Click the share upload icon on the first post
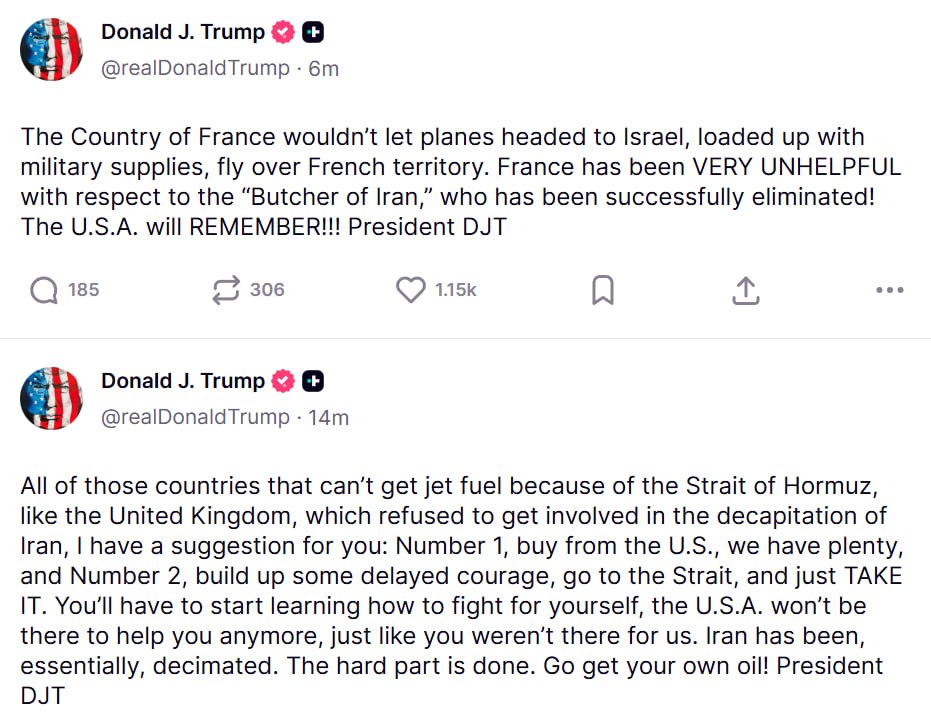The height and width of the screenshot is (727, 931). (745, 290)
